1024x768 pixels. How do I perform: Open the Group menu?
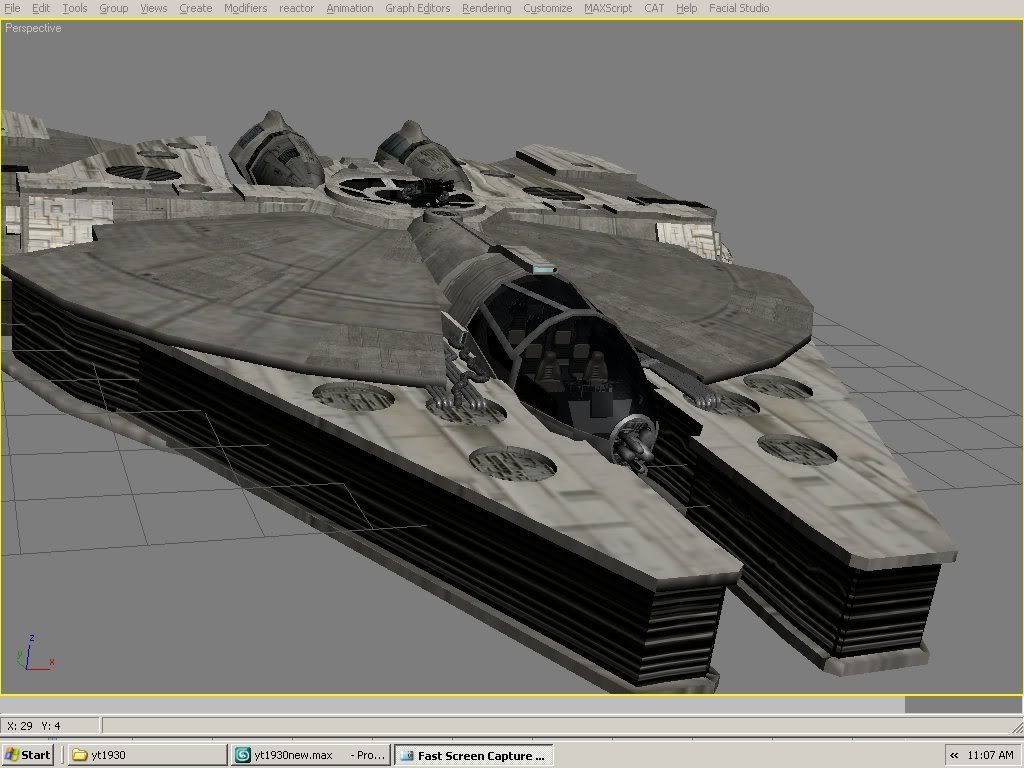click(x=114, y=8)
